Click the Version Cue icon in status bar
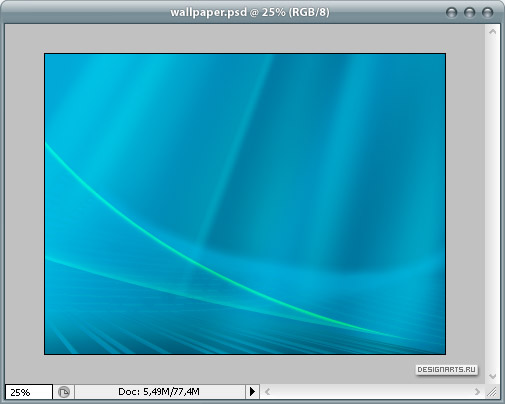 coord(64,392)
